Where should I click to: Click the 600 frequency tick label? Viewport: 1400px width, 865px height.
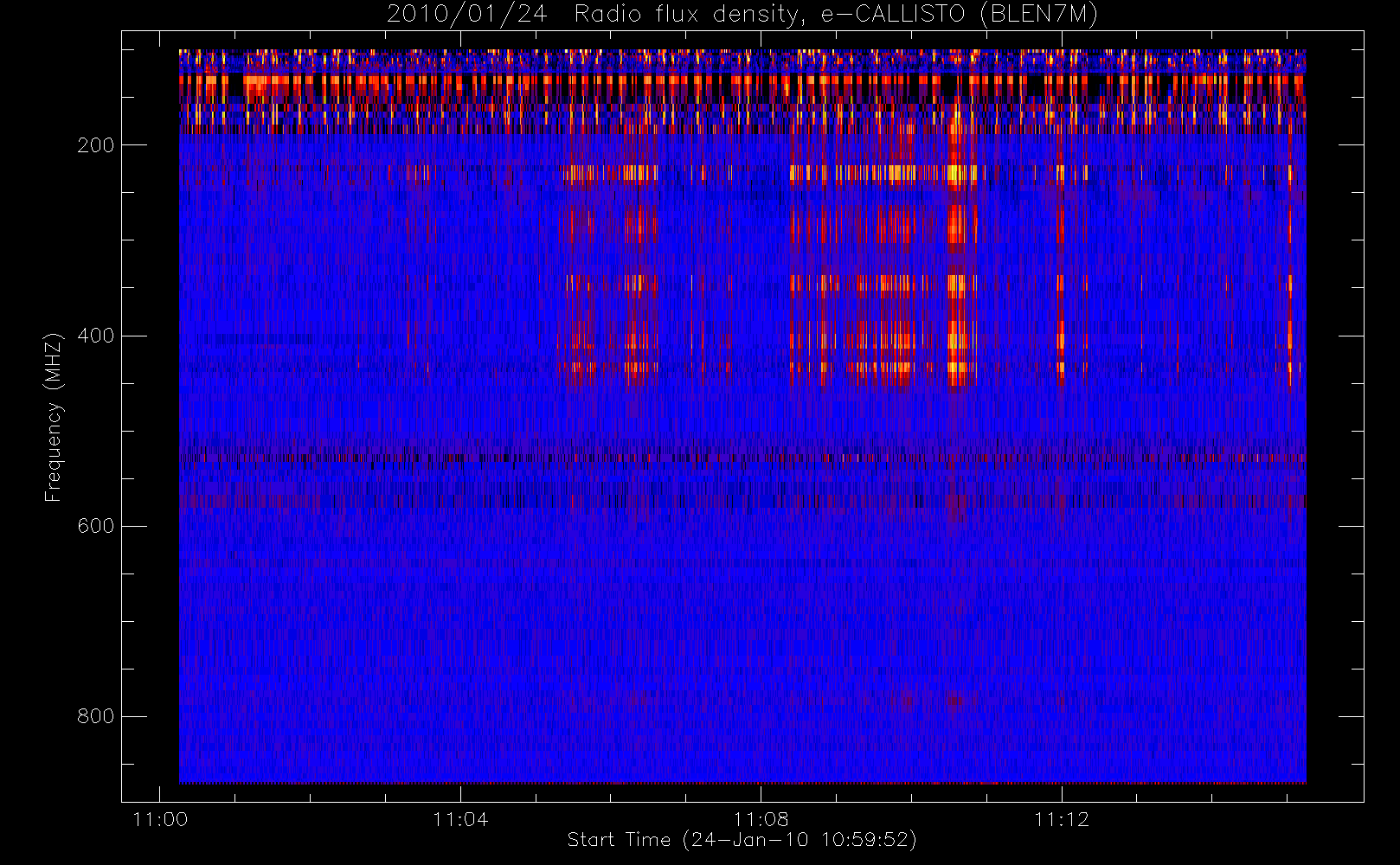pos(96,526)
